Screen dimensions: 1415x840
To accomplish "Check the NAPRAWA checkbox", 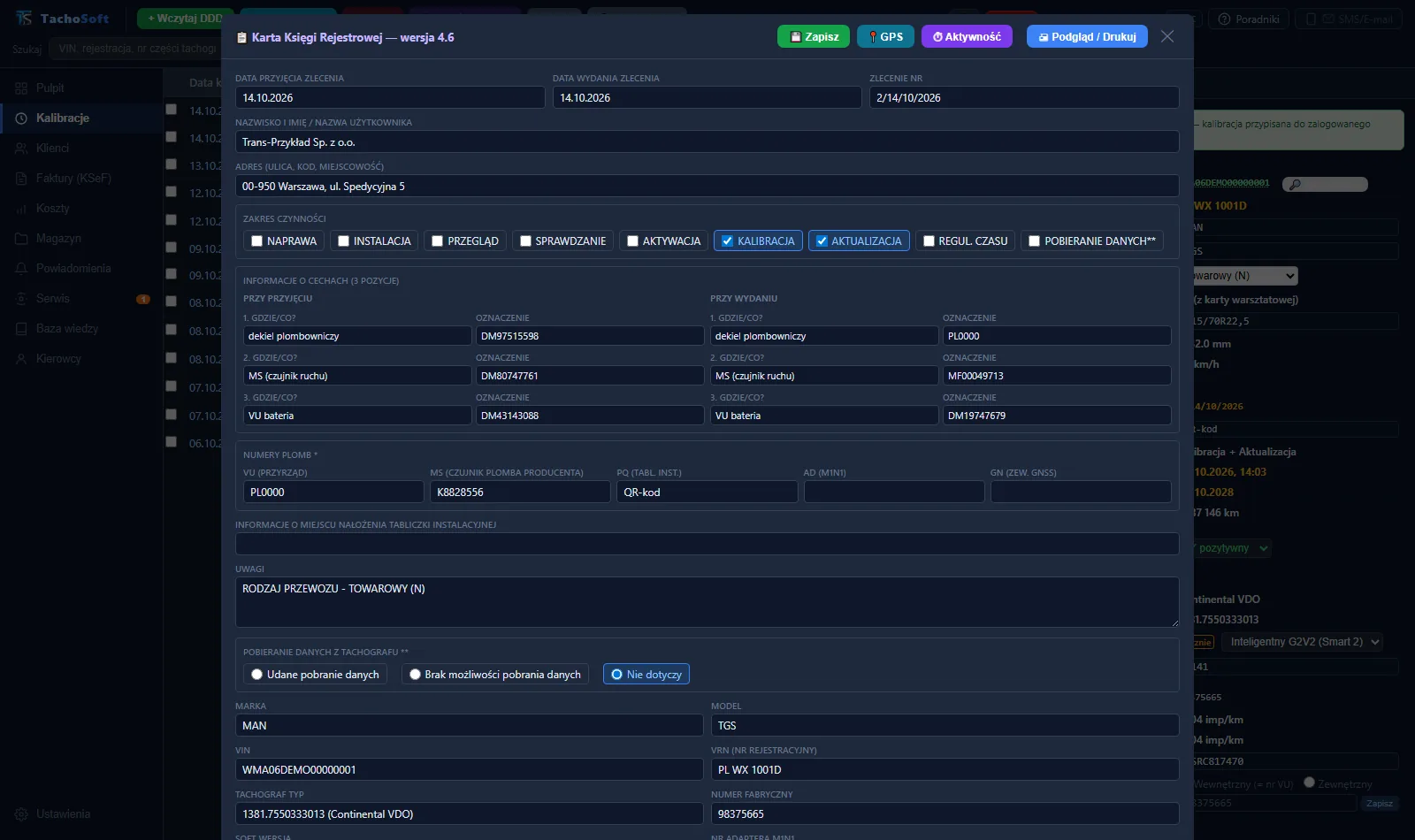I will click(x=257, y=241).
